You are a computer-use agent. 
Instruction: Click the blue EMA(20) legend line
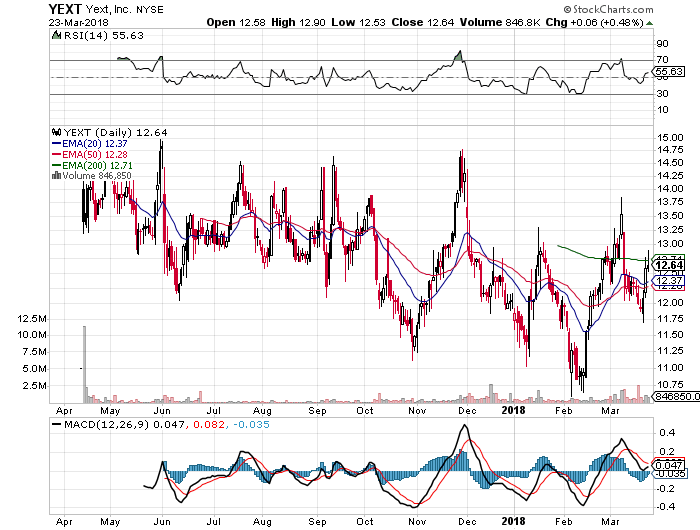[56, 144]
